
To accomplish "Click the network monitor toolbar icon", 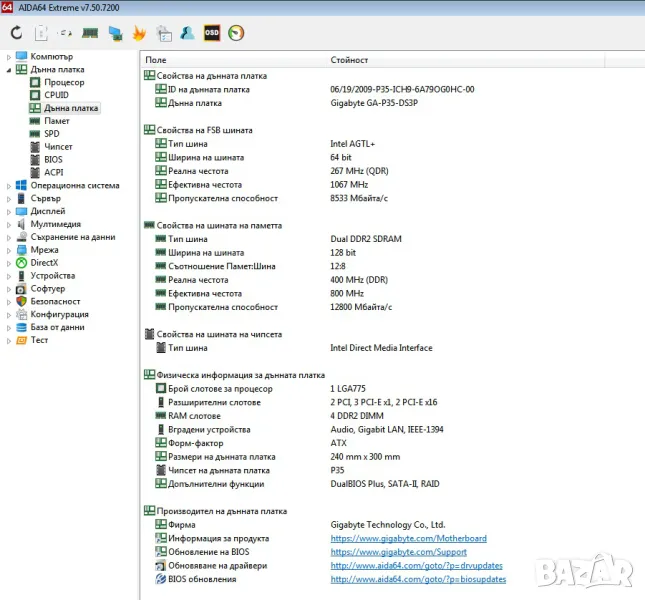I will point(115,33).
